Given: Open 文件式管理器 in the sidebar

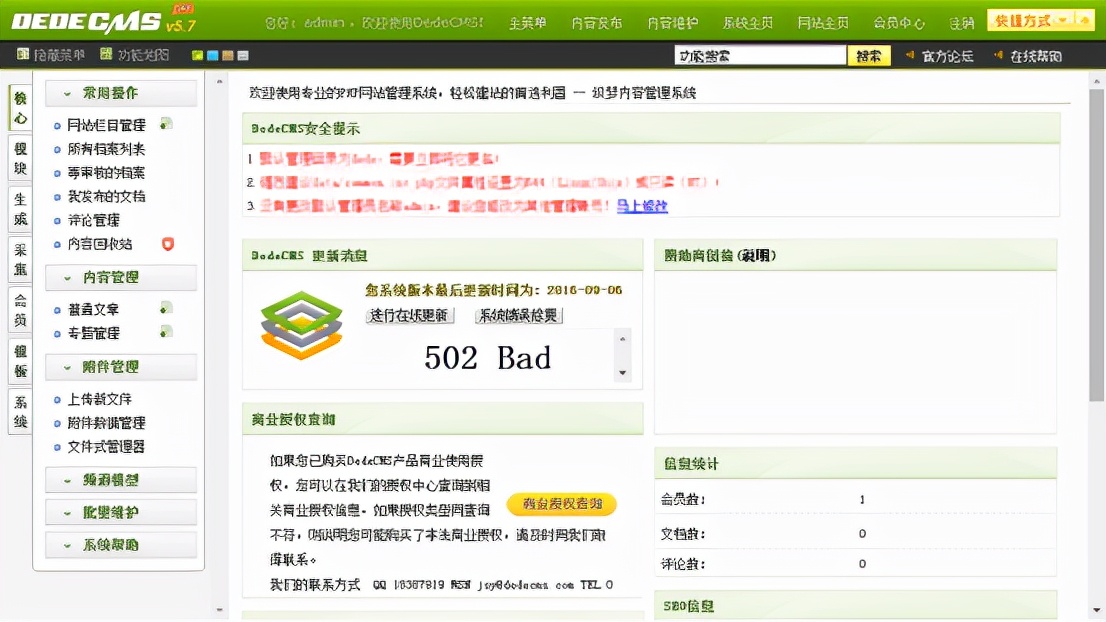Looking at the screenshot, I should pos(107,447).
